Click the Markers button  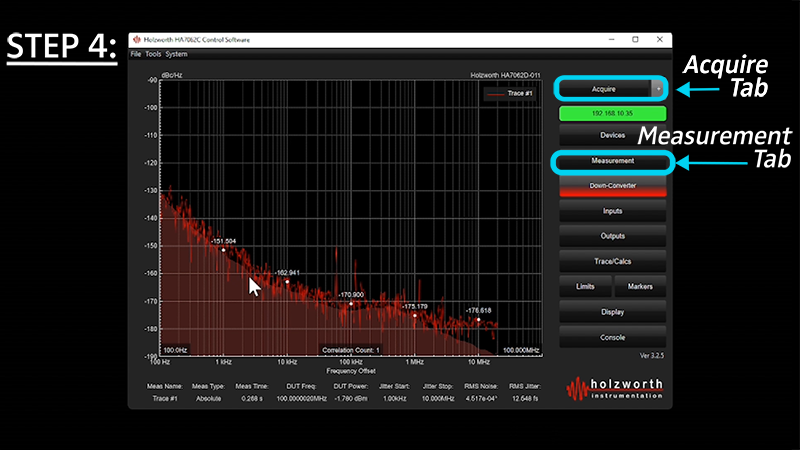click(x=640, y=286)
